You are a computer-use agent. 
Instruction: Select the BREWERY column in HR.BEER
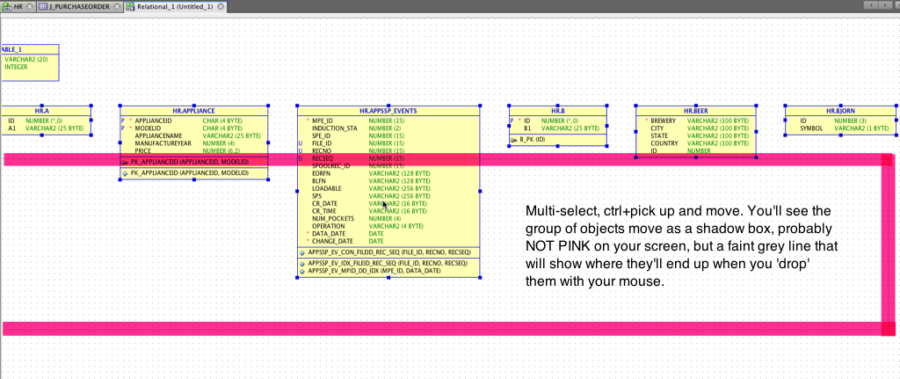[696, 121]
